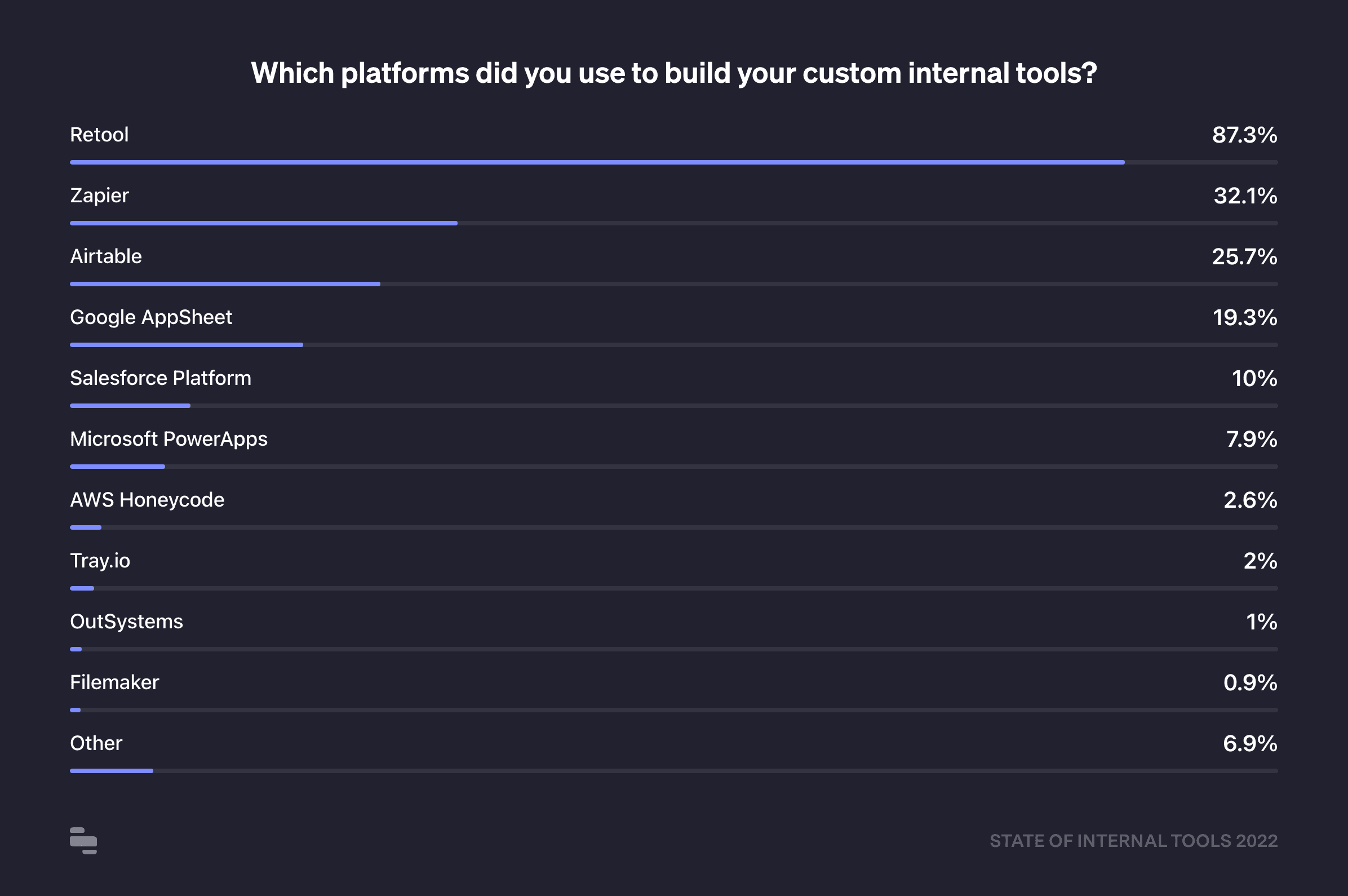This screenshot has height=896, width=1348.
Task: Click the State of Internal Tools 2022 text
Action: (x=1133, y=841)
